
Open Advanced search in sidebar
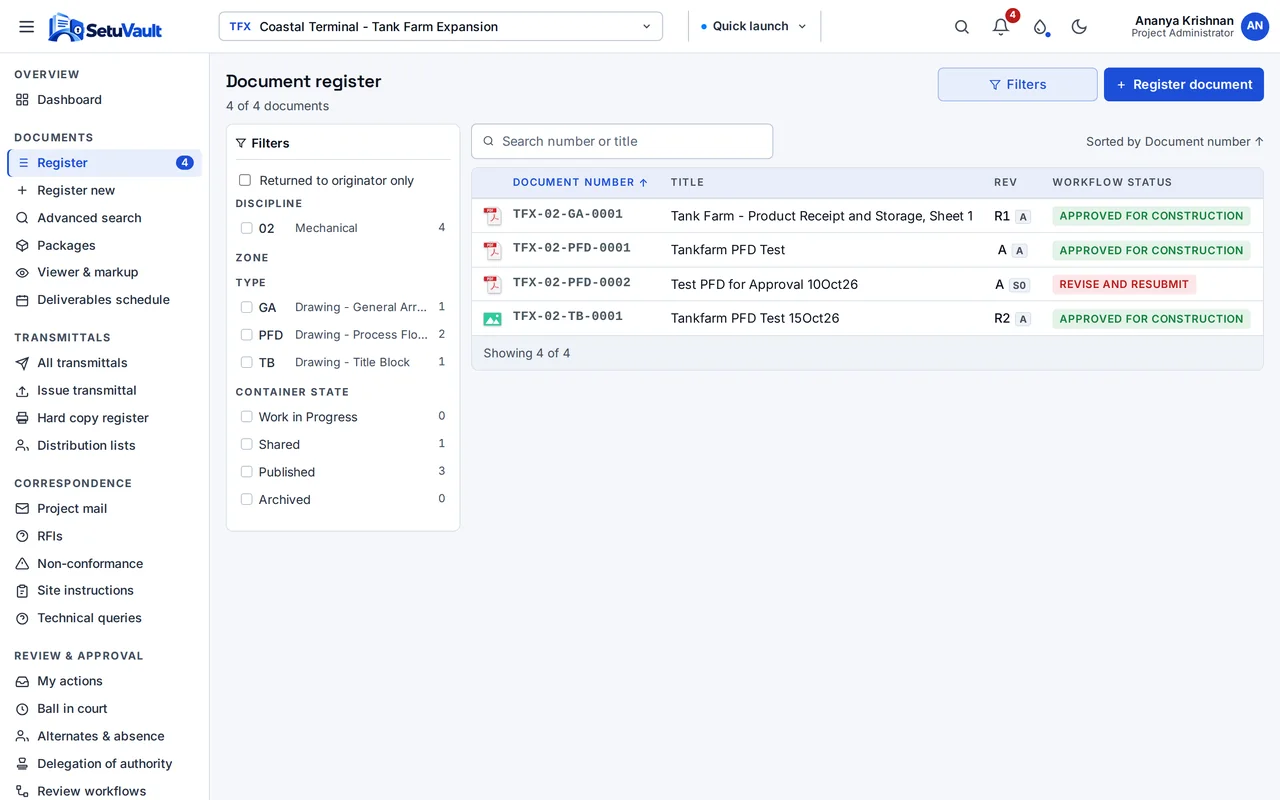[105, 218]
